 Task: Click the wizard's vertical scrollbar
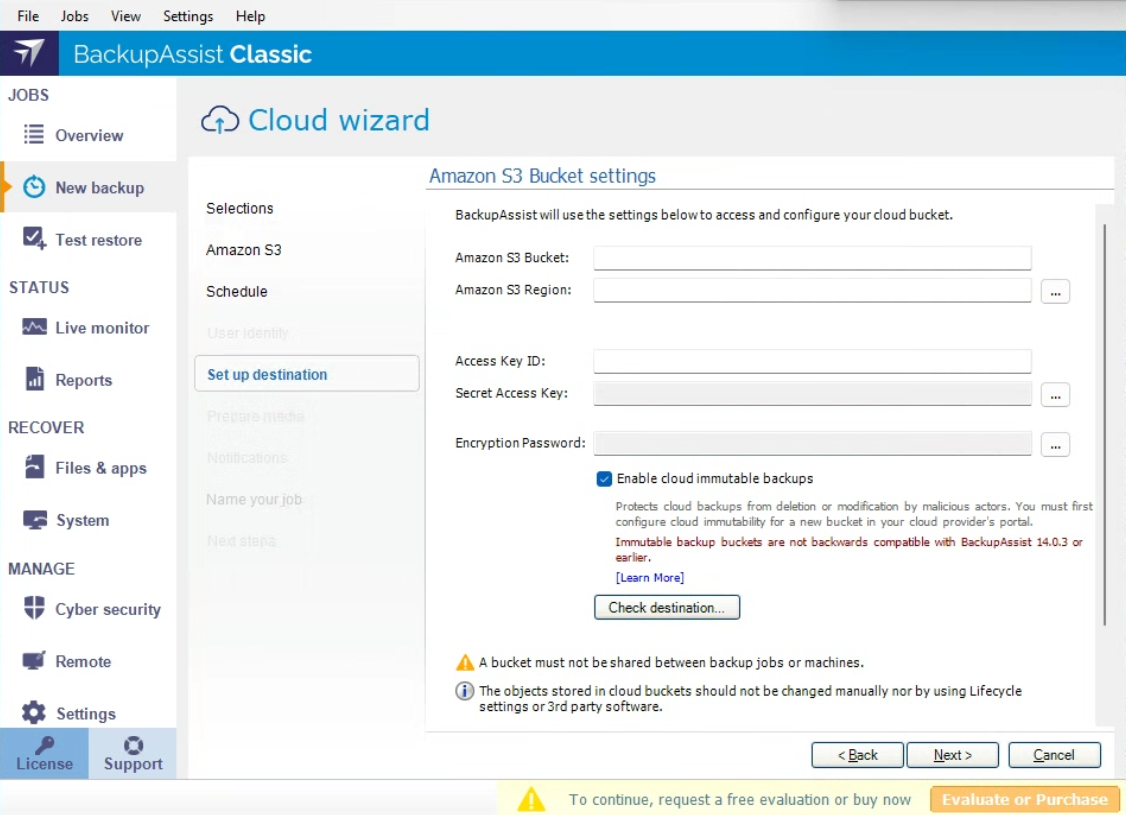(x=1104, y=420)
